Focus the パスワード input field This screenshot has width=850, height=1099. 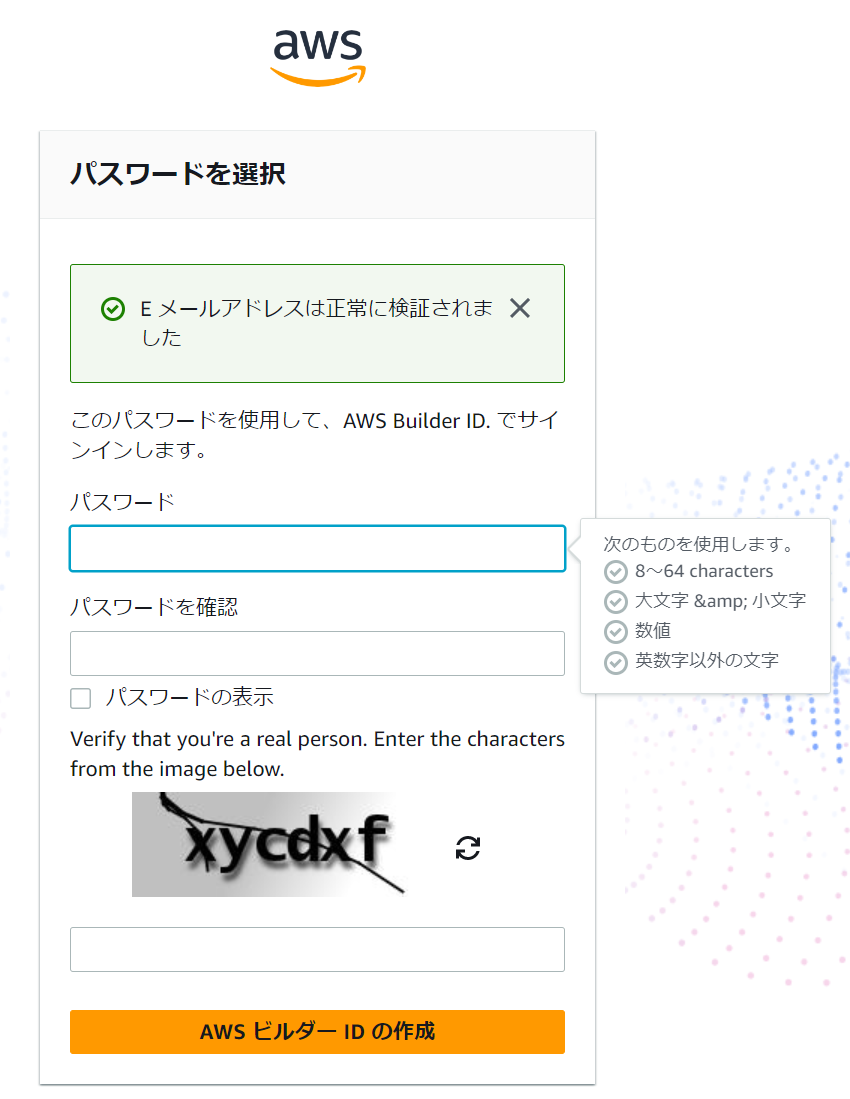(x=317, y=548)
